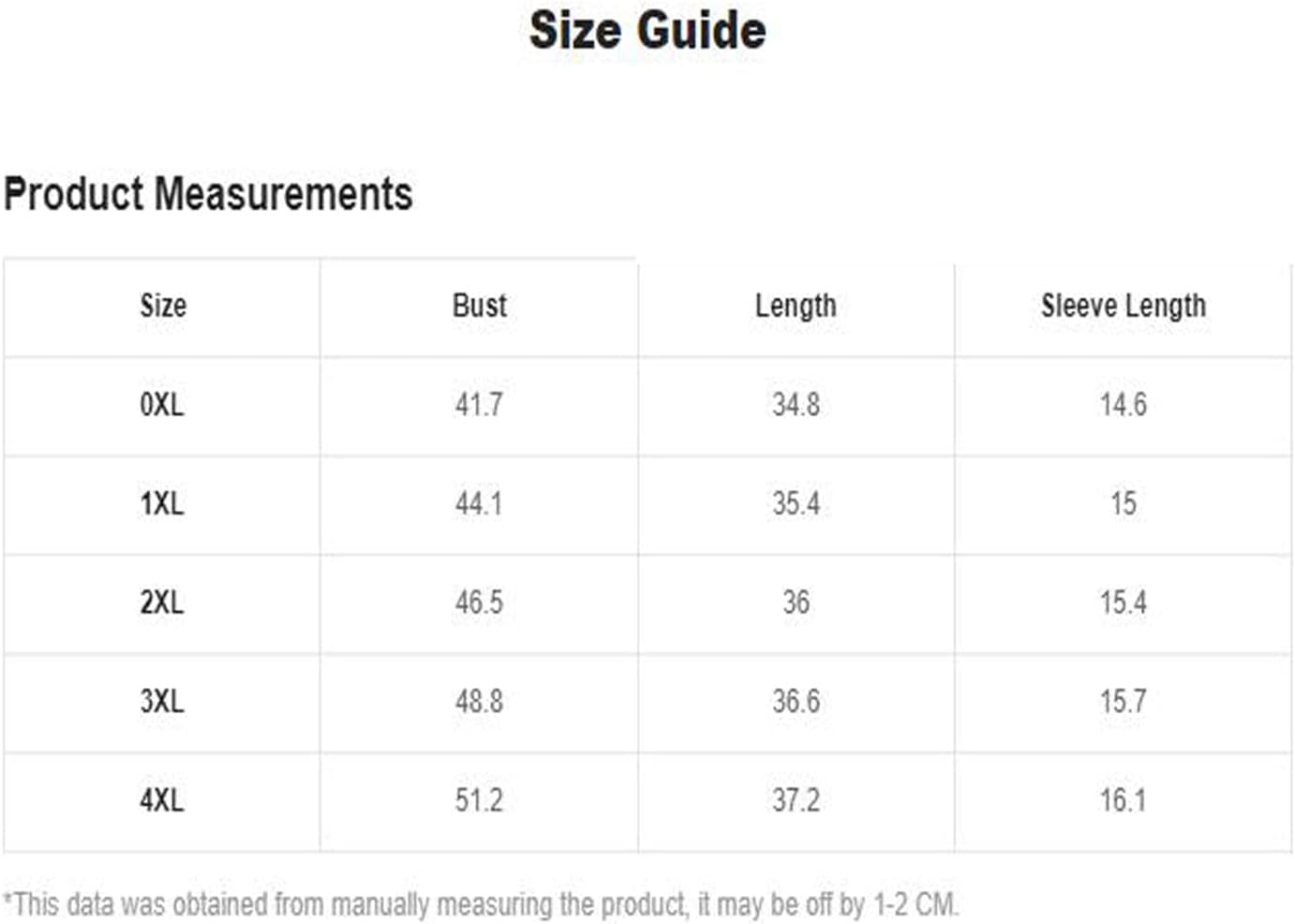Click the 51.2 bust value
Image resolution: width=1295 pixels, height=924 pixels.
click(479, 801)
